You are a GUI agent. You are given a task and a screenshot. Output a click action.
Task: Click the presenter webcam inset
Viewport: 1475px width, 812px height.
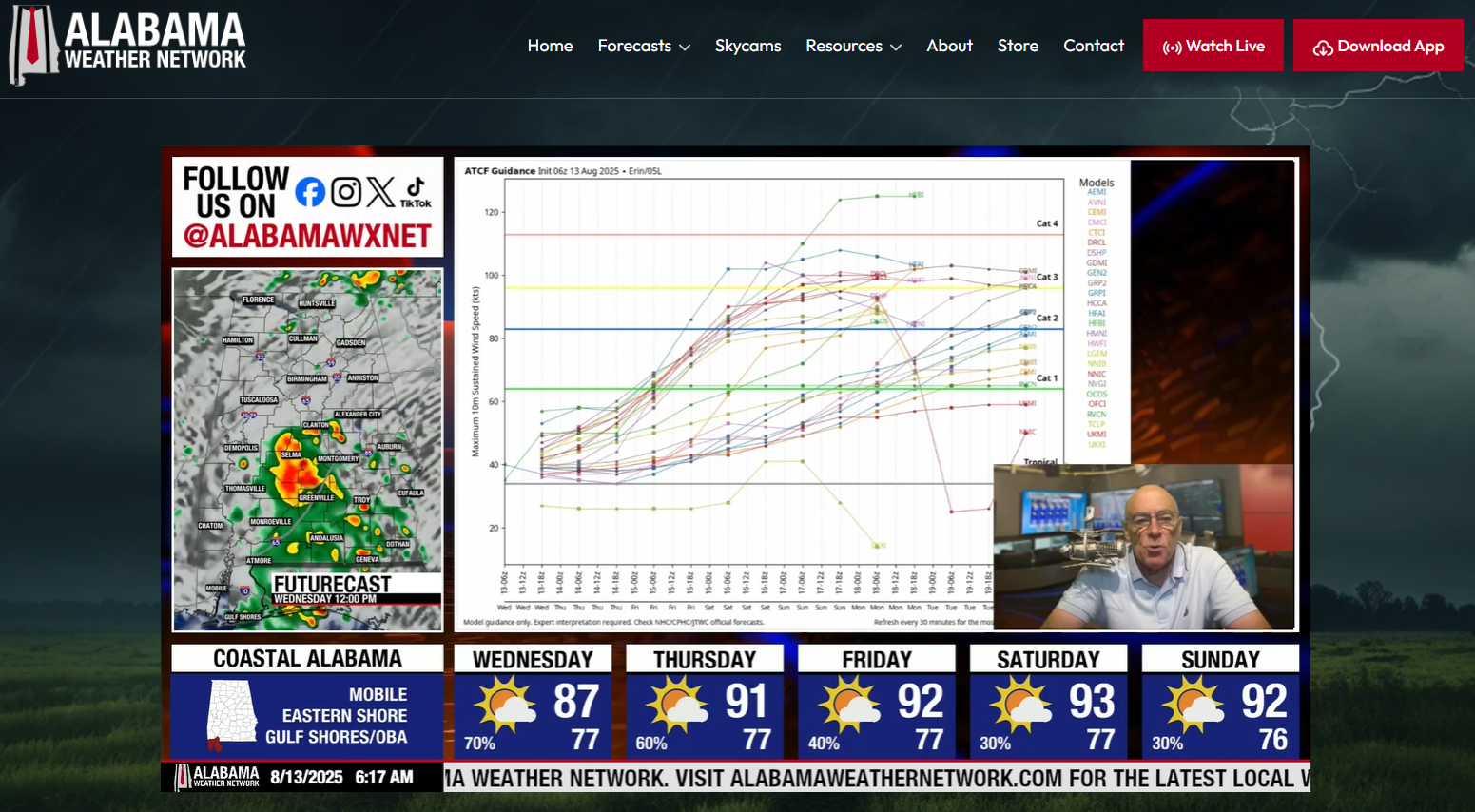pos(1143,547)
